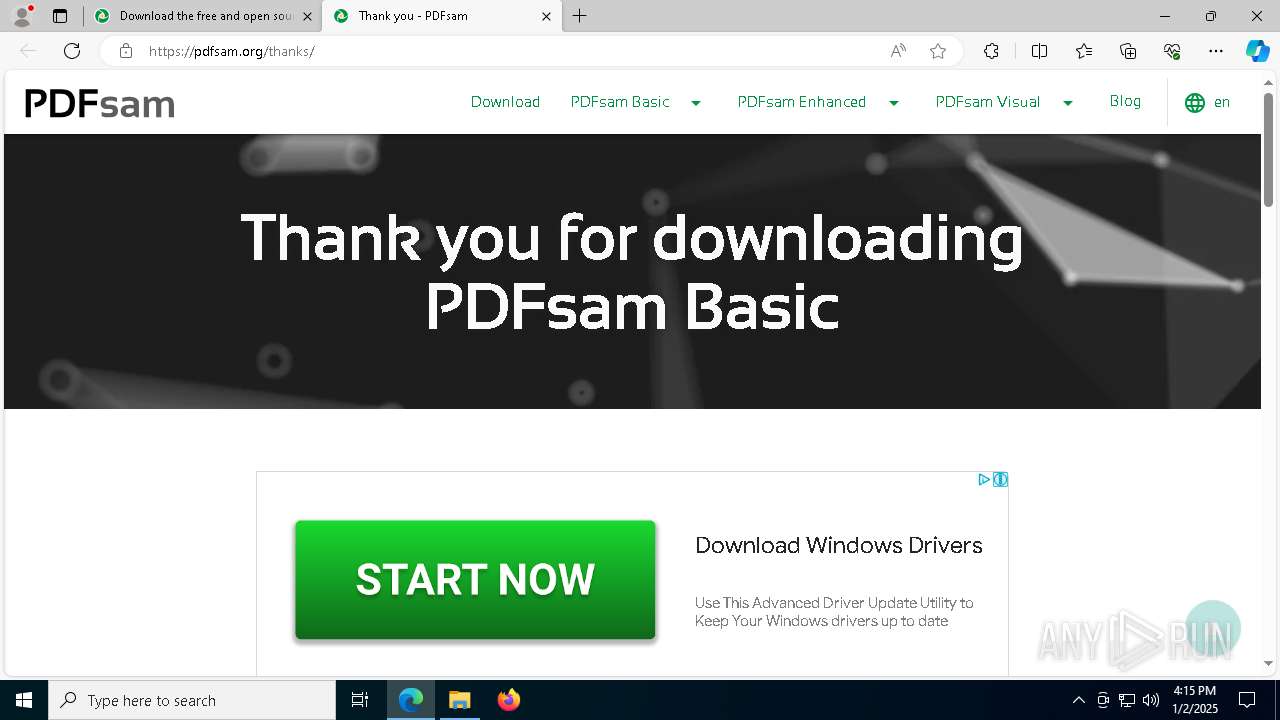Open the PDFsam Visual menu
Screen dimensions: 1280x720
coord(987,102)
